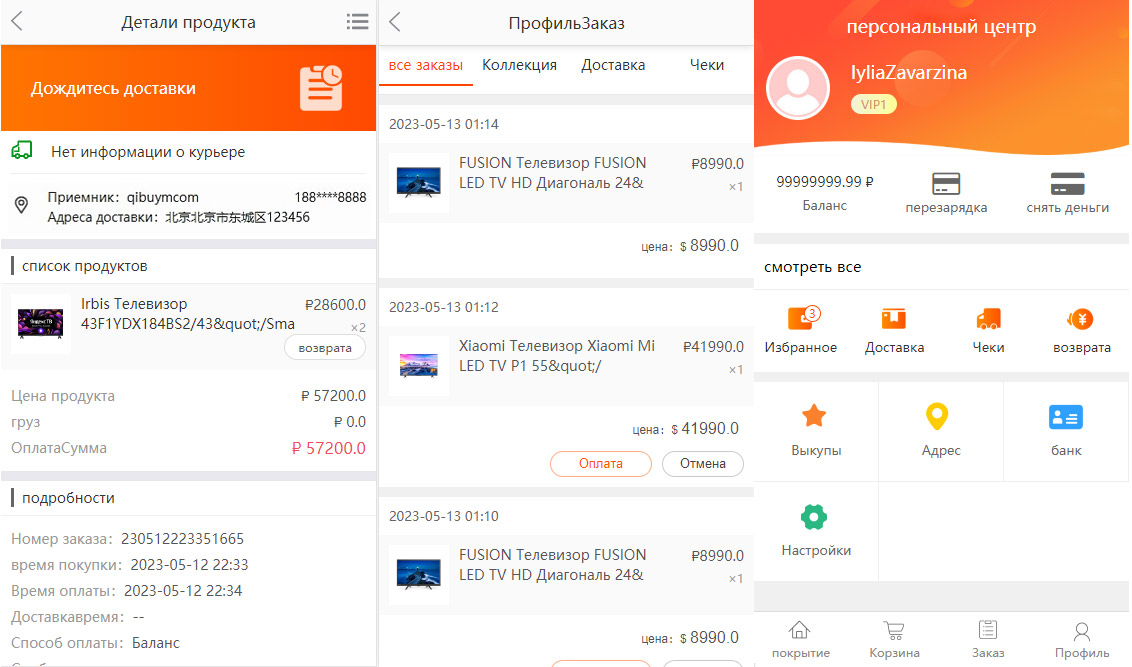The width and height of the screenshot is (1132, 667).
Task: Click the Способ оплаты: Баланс row
Action: pos(95,642)
